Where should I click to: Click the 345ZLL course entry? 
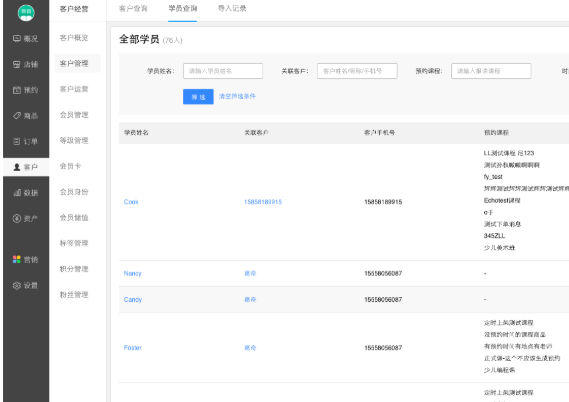[494, 236]
